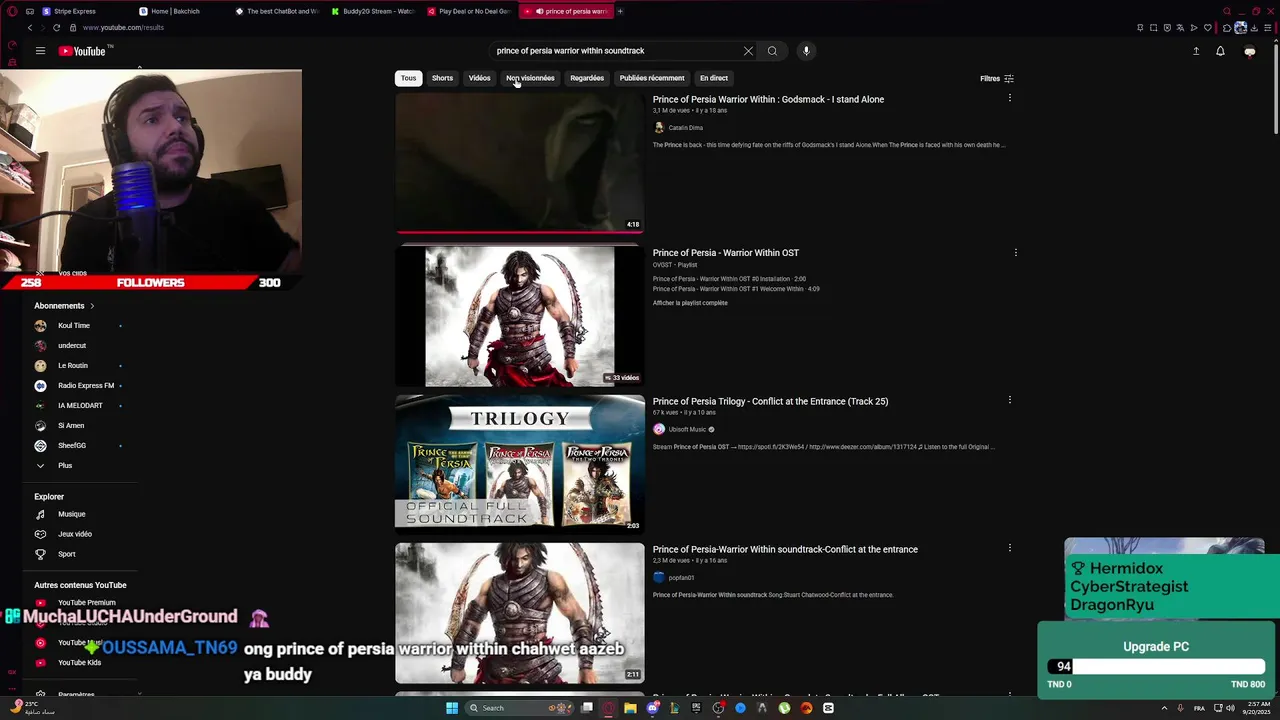Open the IA MELODART subscription
This screenshot has width=1280, height=720.
click(x=80, y=406)
